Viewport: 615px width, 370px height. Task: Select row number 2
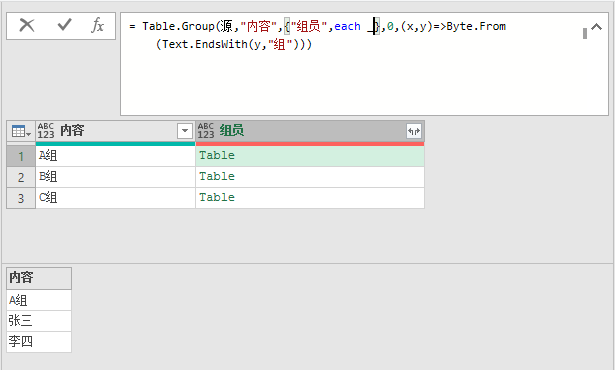point(21,177)
